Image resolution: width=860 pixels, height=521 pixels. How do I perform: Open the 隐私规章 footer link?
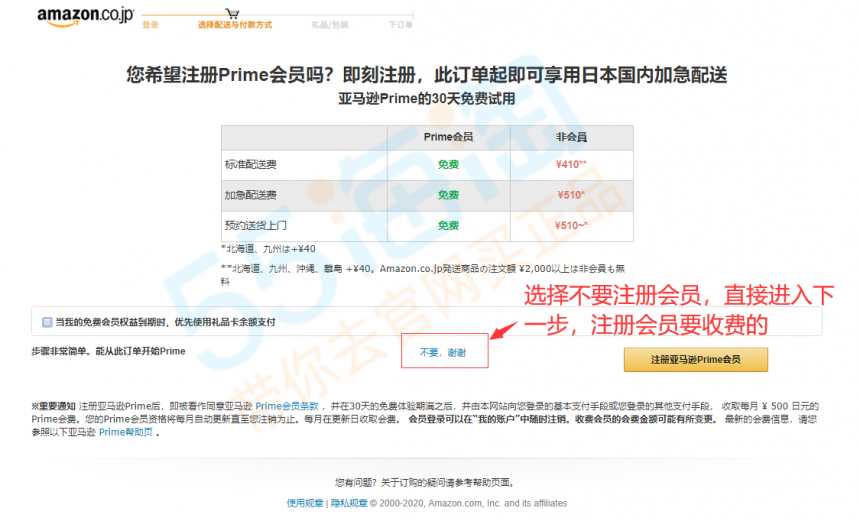click(349, 503)
